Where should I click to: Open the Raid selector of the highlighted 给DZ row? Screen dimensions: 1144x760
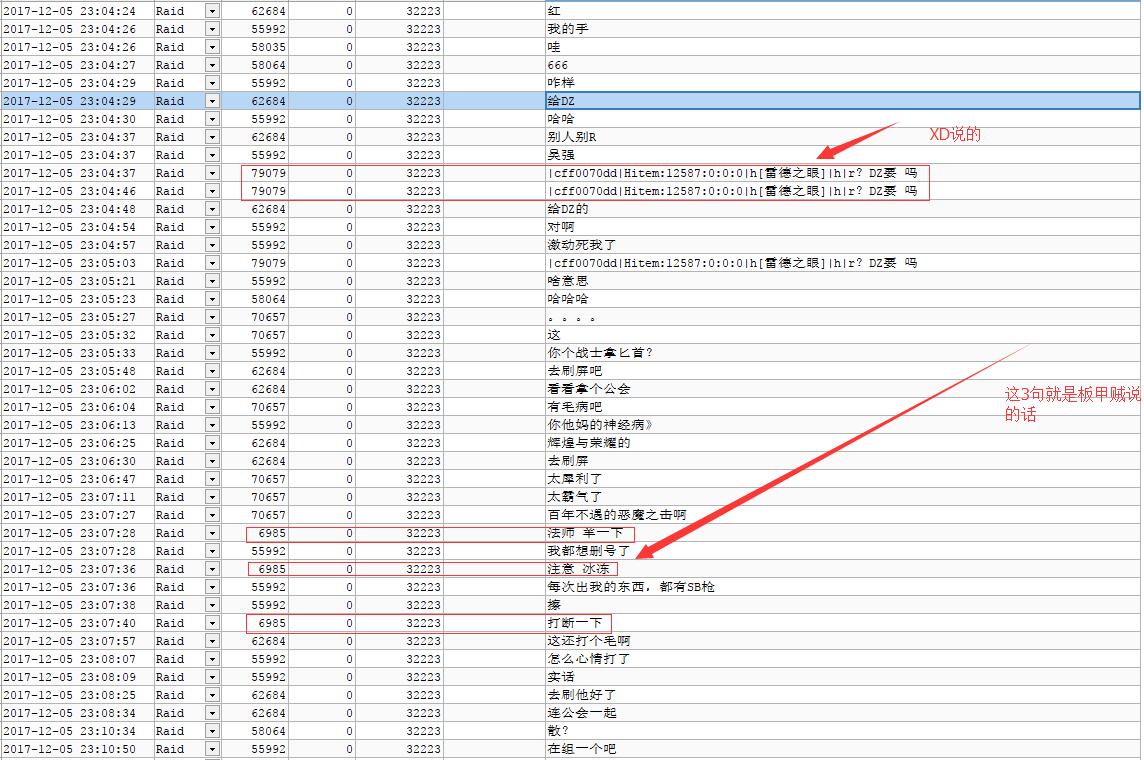[x=211, y=100]
